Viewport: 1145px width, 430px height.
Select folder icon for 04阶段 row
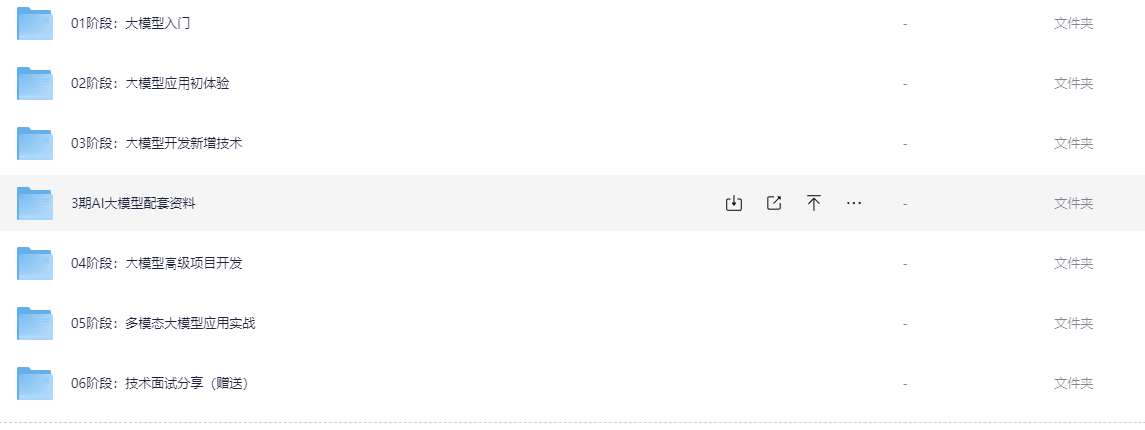pos(35,263)
